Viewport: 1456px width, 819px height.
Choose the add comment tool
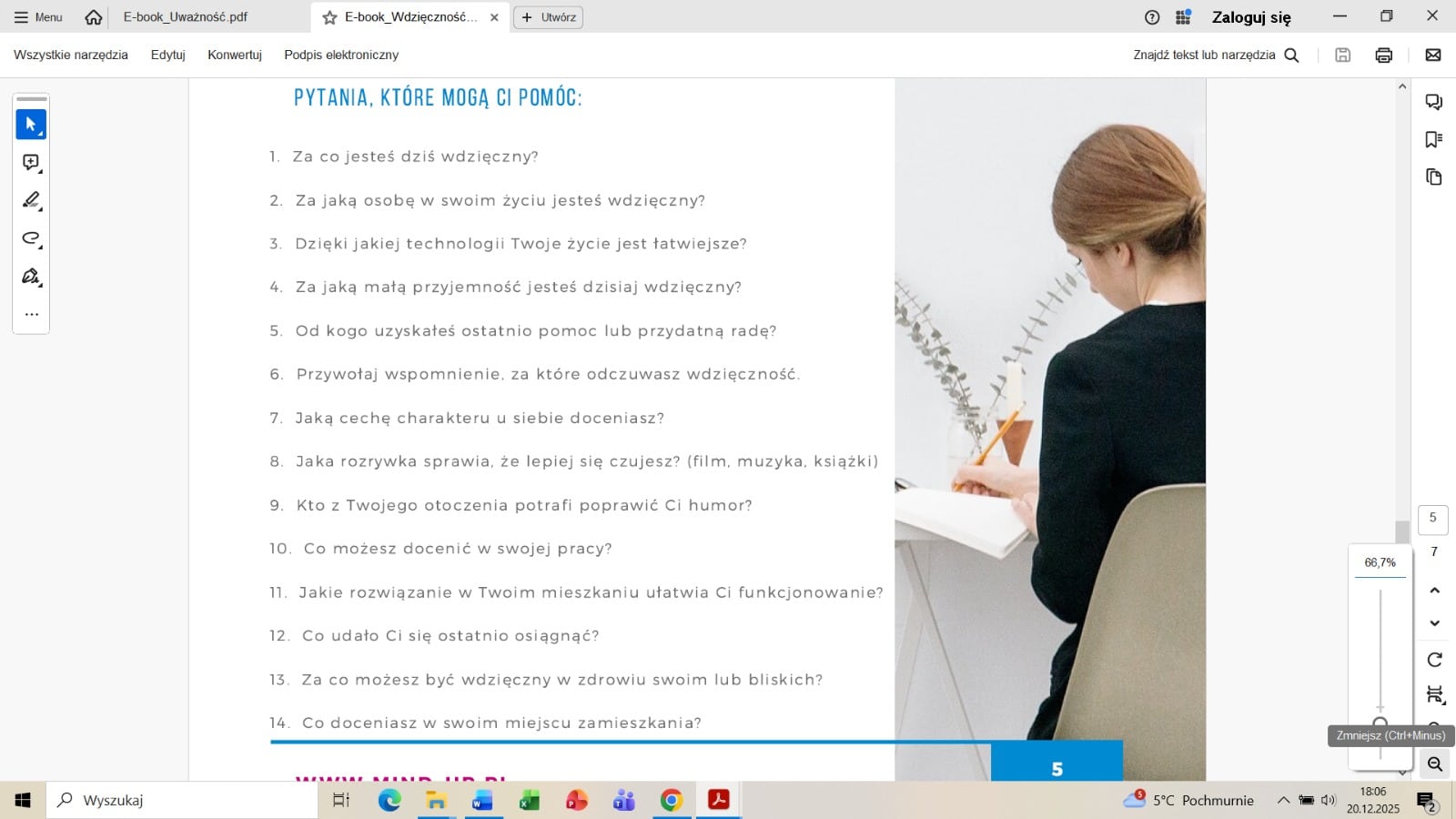click(x=31, y=163)
